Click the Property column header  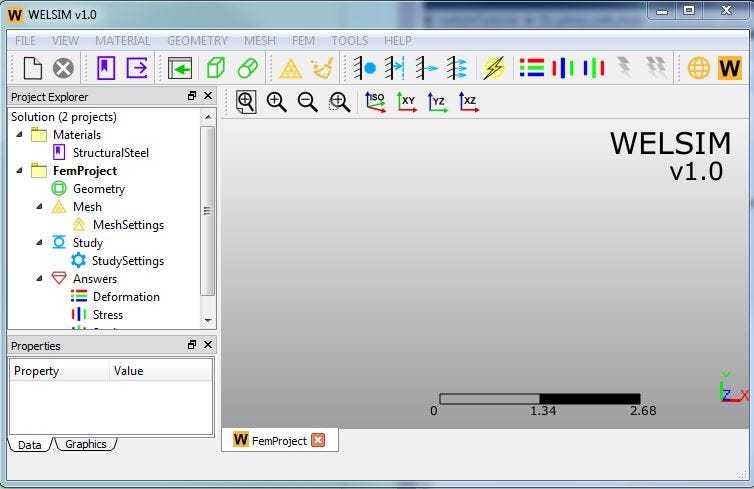(x=60, y=371)
